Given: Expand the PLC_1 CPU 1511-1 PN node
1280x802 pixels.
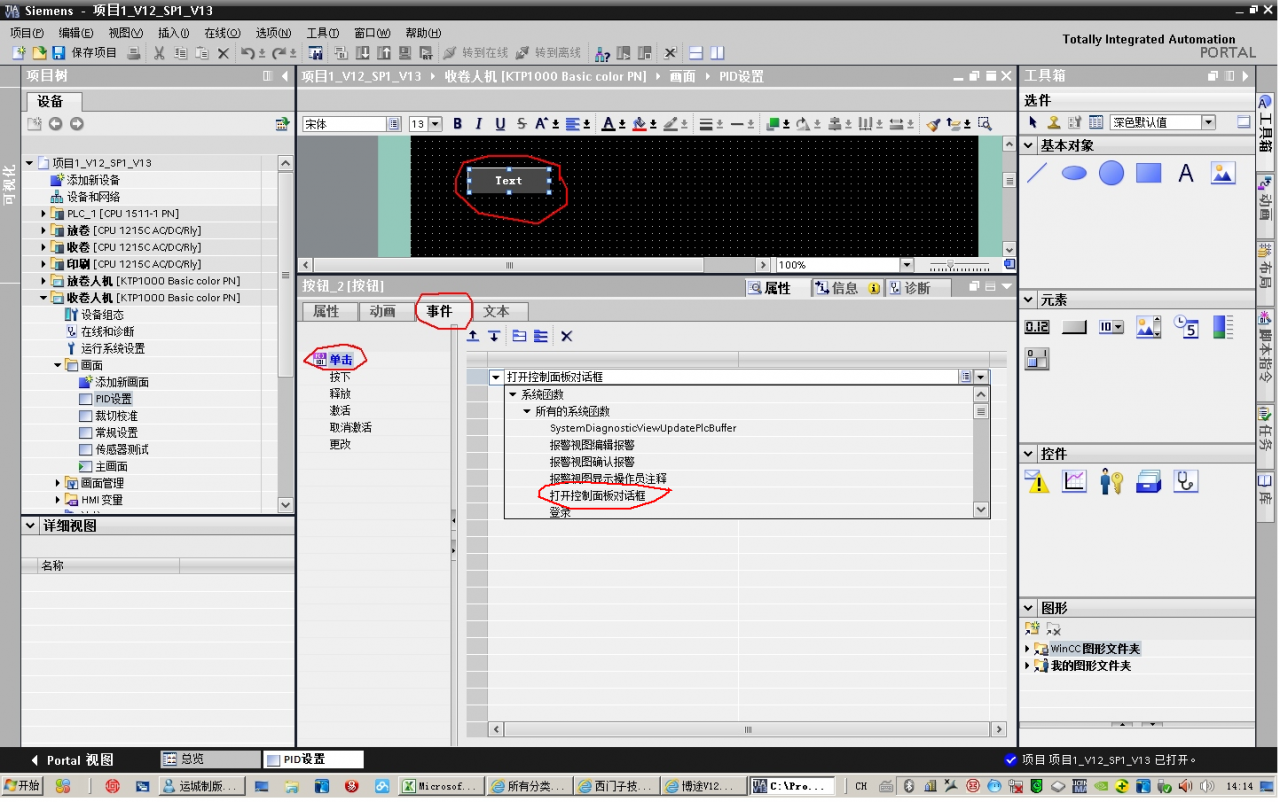Looking at the screenshot, I should click(44, 214).
